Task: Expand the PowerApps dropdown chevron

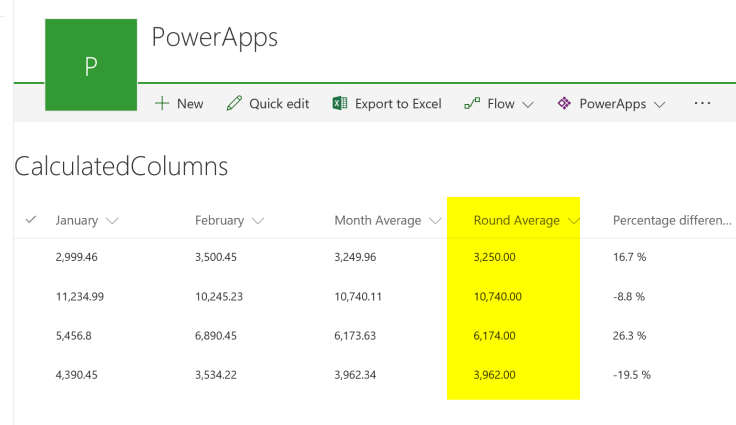Action: (x=659, y=105)
